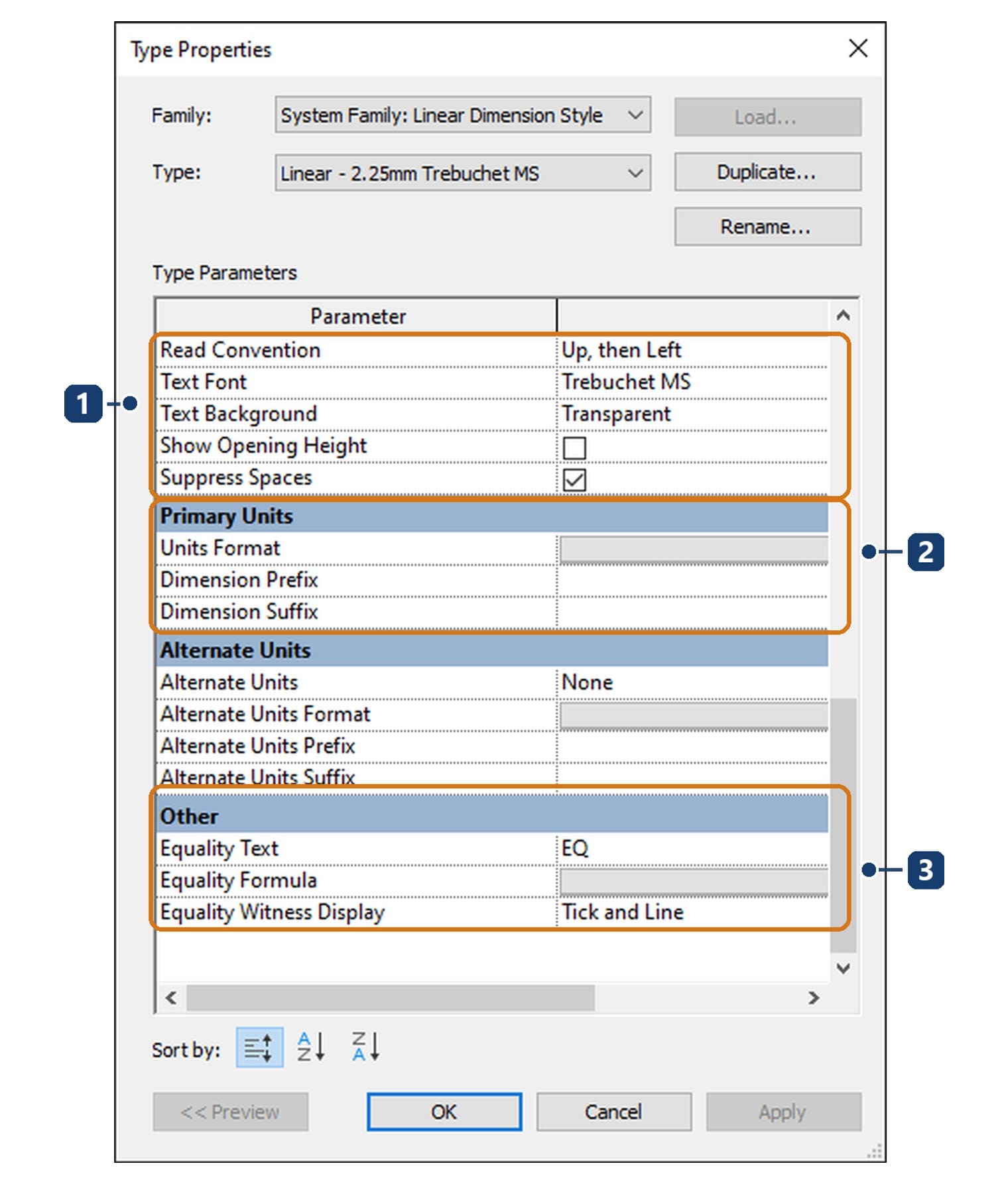Open the Alternate Units Format value button
Viewport: 1008px width, 1184px height.
pos(694,716)
